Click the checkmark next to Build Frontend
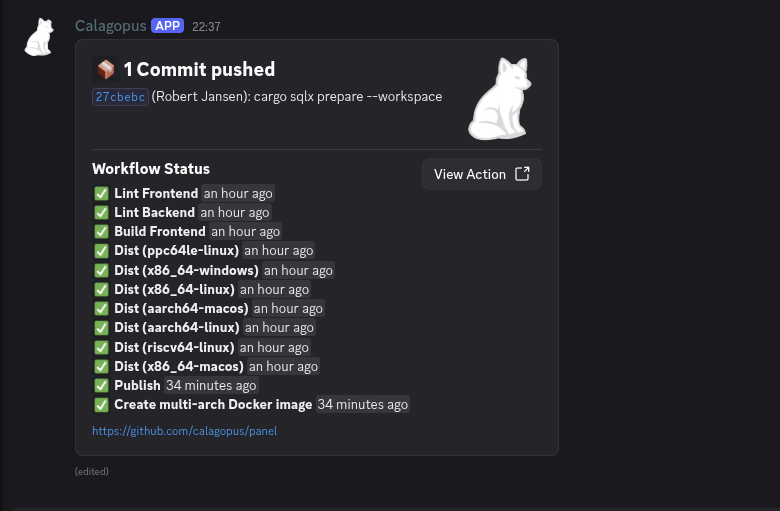Screen dimensions: 780x511 (x=101, y=231)
